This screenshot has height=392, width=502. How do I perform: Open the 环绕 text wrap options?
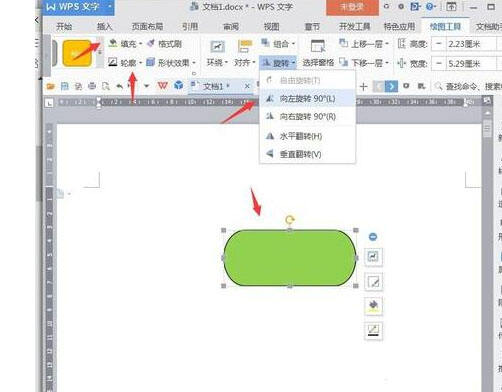pyautogui.click(x=217, y=53)
